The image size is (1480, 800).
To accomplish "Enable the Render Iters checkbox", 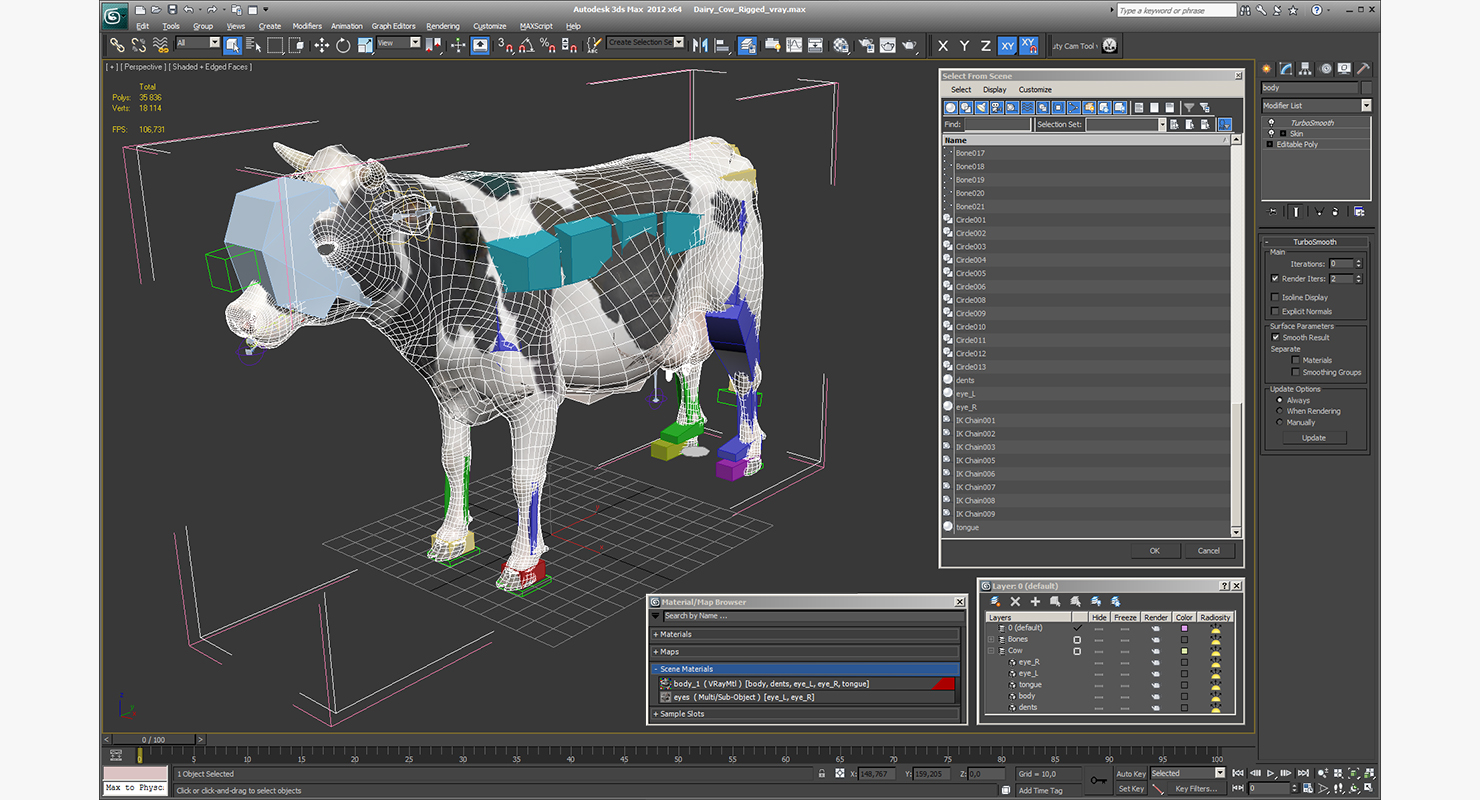I will tap(1275, 278).
